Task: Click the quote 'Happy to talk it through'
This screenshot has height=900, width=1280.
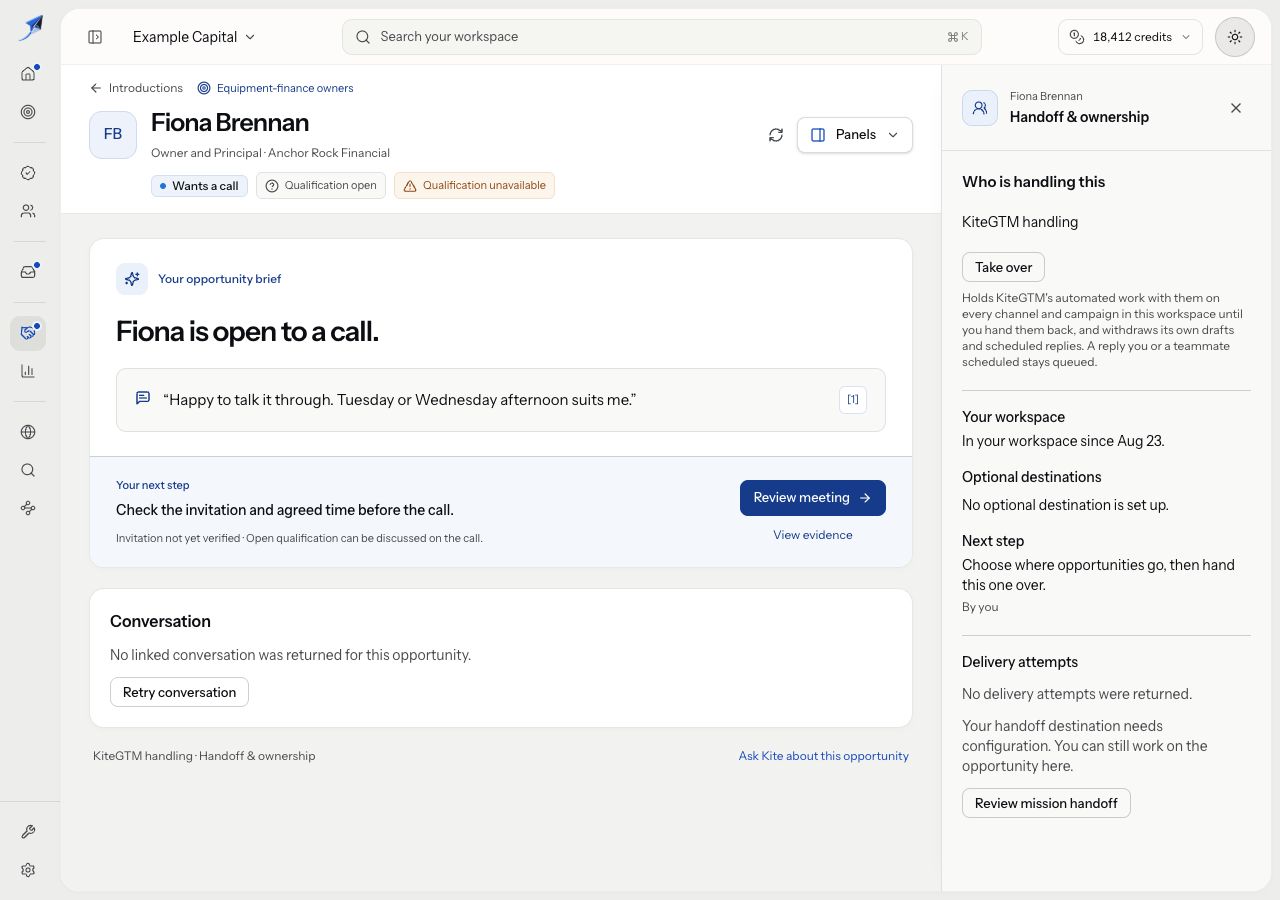Action: tap(400, 400)
